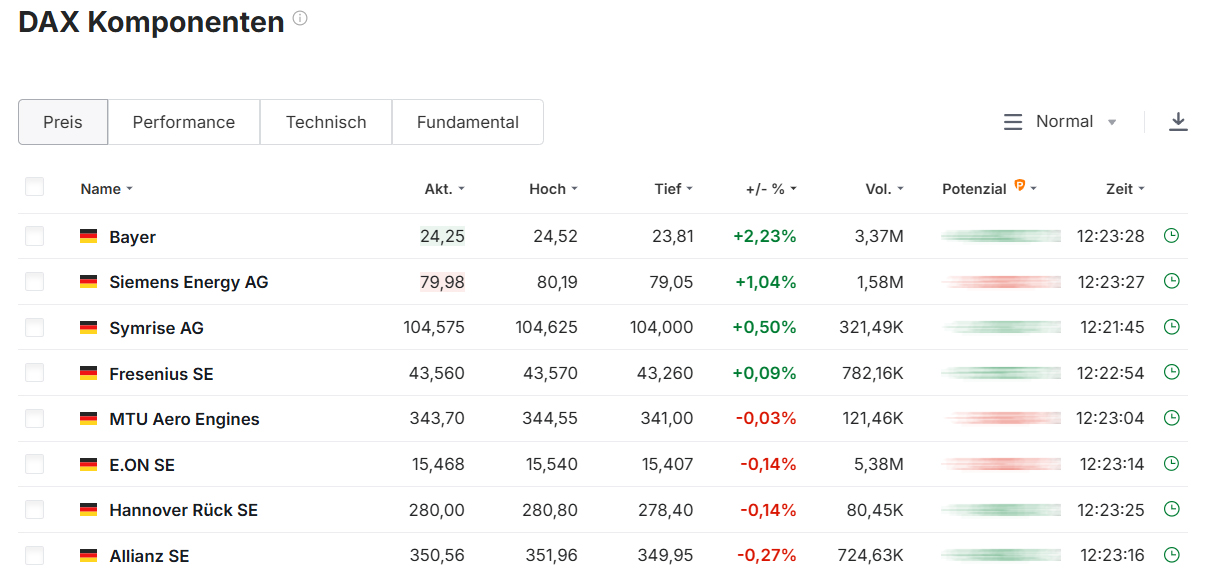This screenshot has height=570, width=1225.
Task: Sort by the Zeit column header
Action: click(1126, 189)
